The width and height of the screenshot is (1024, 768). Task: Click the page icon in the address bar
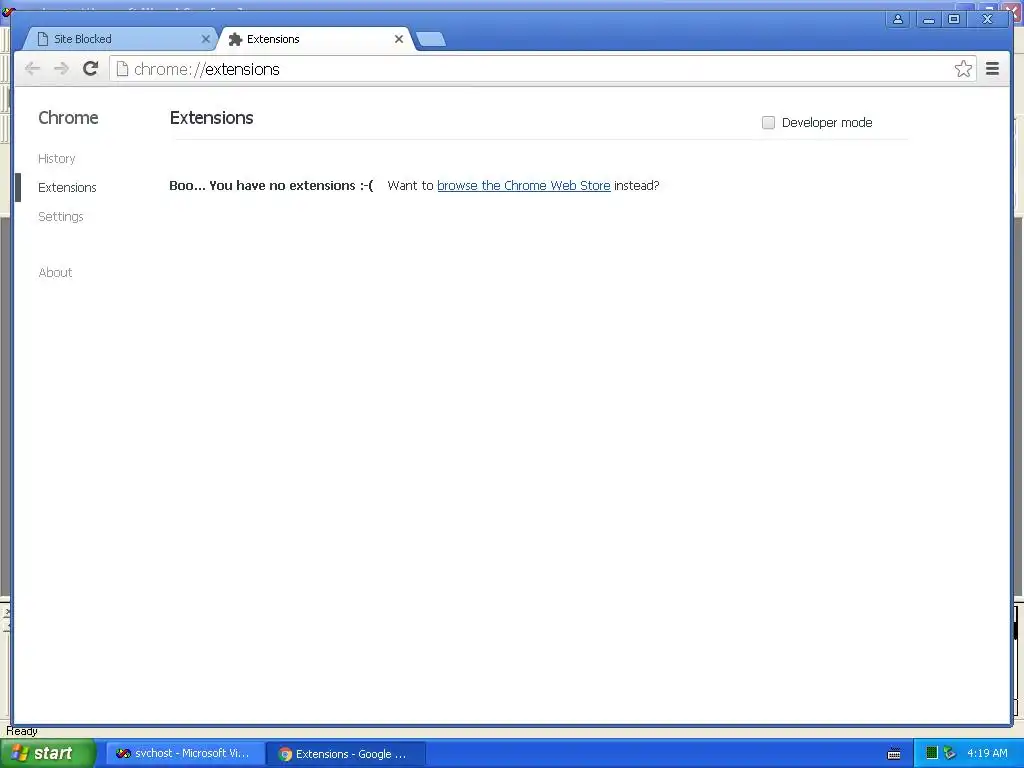pyautogui.click(x=122, y=69)
